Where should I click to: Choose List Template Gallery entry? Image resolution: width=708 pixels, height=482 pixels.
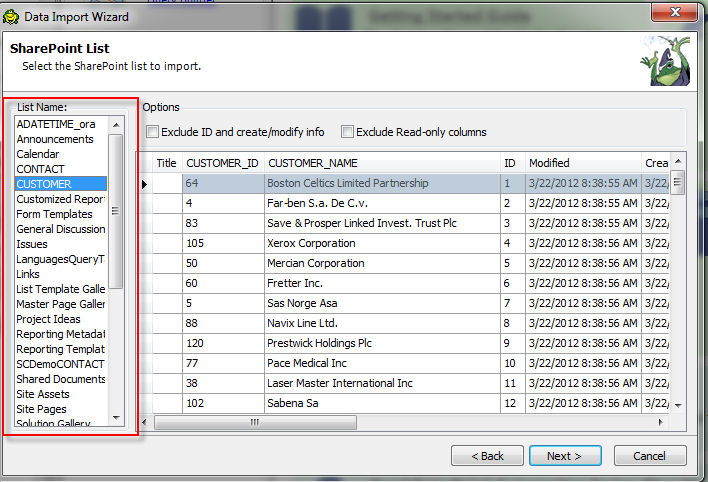(61, 289)
